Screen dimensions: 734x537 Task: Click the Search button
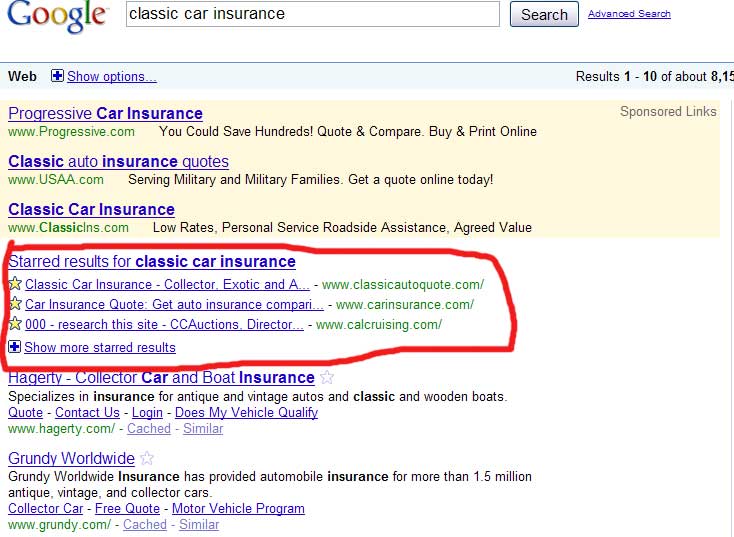coord(544,15)
